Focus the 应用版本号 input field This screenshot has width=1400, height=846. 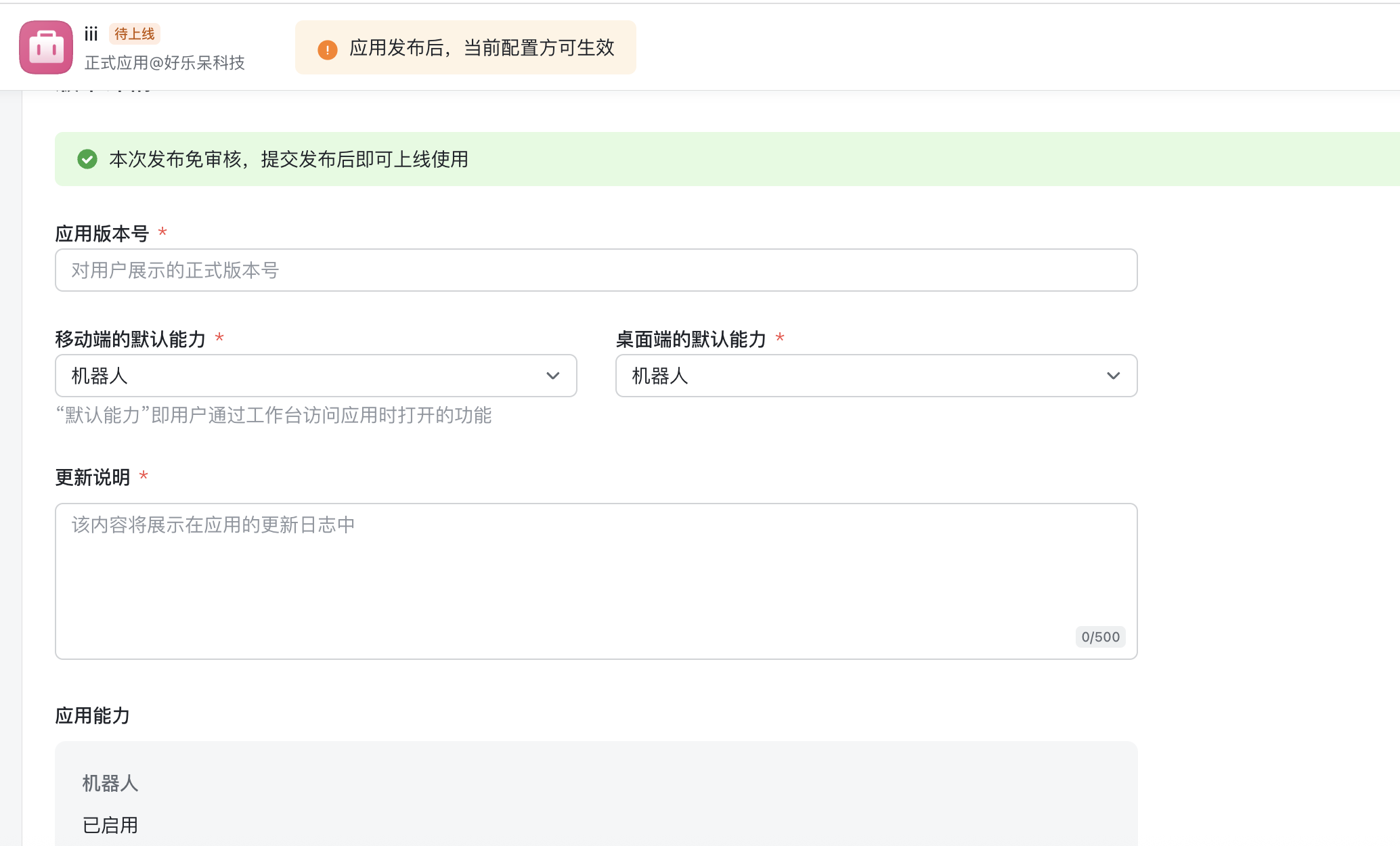click(596, 270)
